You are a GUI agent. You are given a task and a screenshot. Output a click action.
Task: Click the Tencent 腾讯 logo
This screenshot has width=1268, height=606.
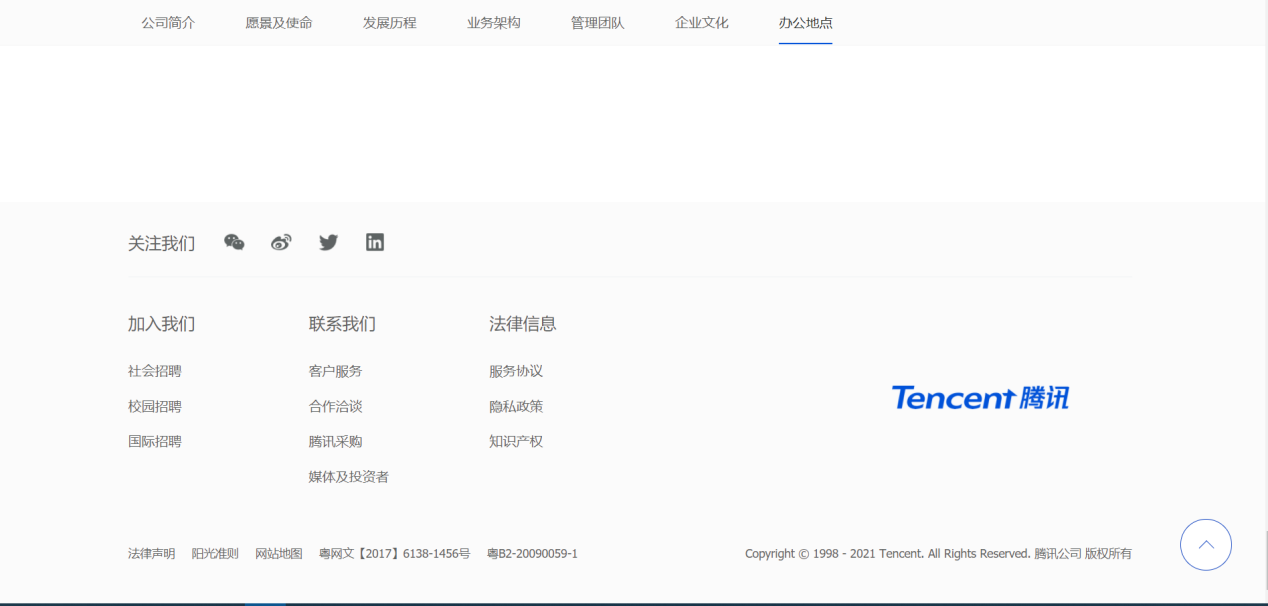(980, 398)
